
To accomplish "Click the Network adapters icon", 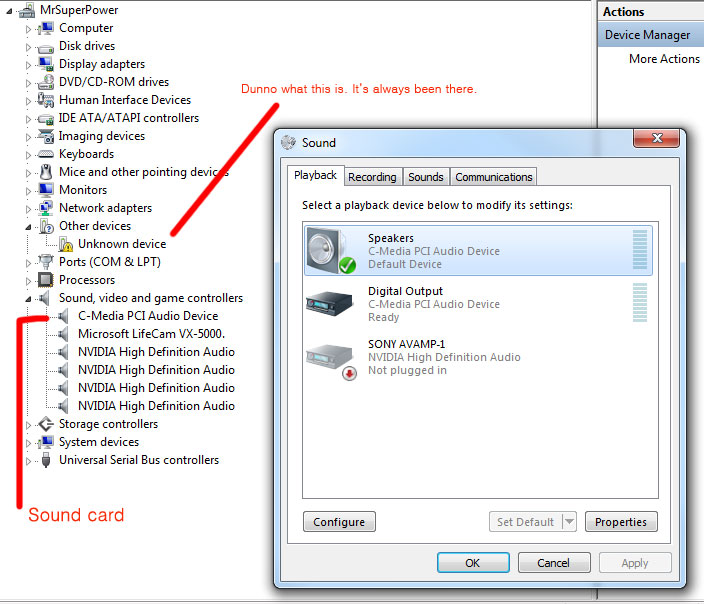I will [46, 208].
